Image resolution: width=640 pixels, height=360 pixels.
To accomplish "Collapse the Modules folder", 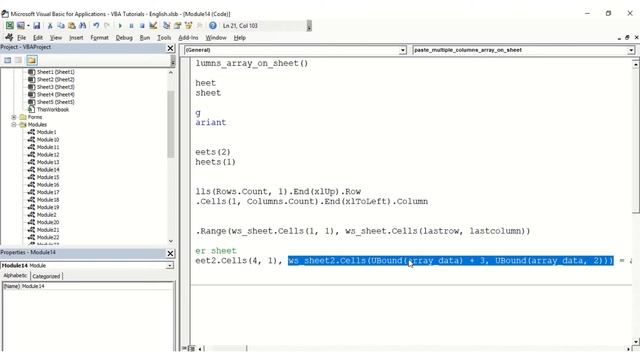I will [x=14, y=124].
